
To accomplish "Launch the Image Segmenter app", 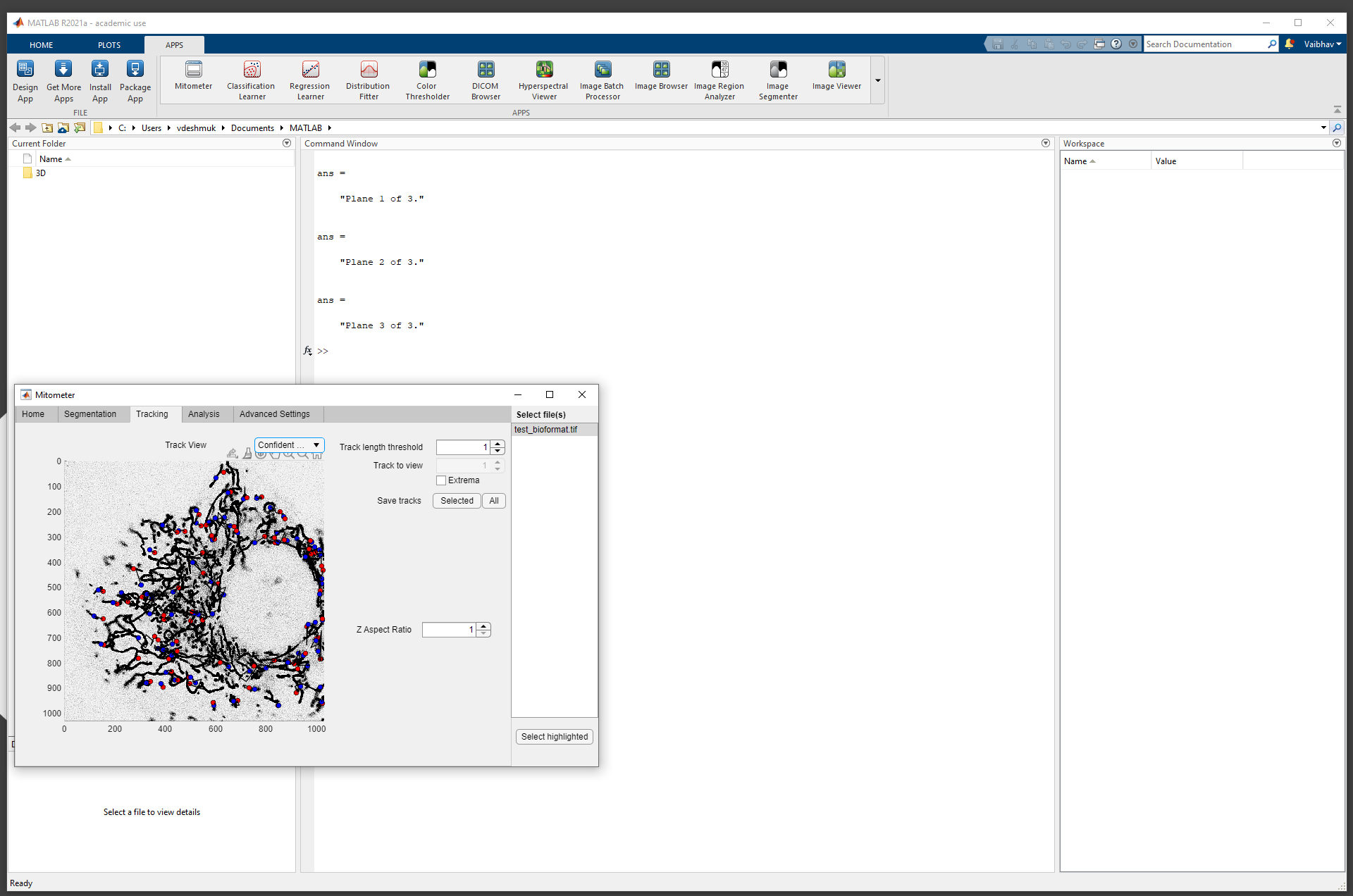I will 777,79.
